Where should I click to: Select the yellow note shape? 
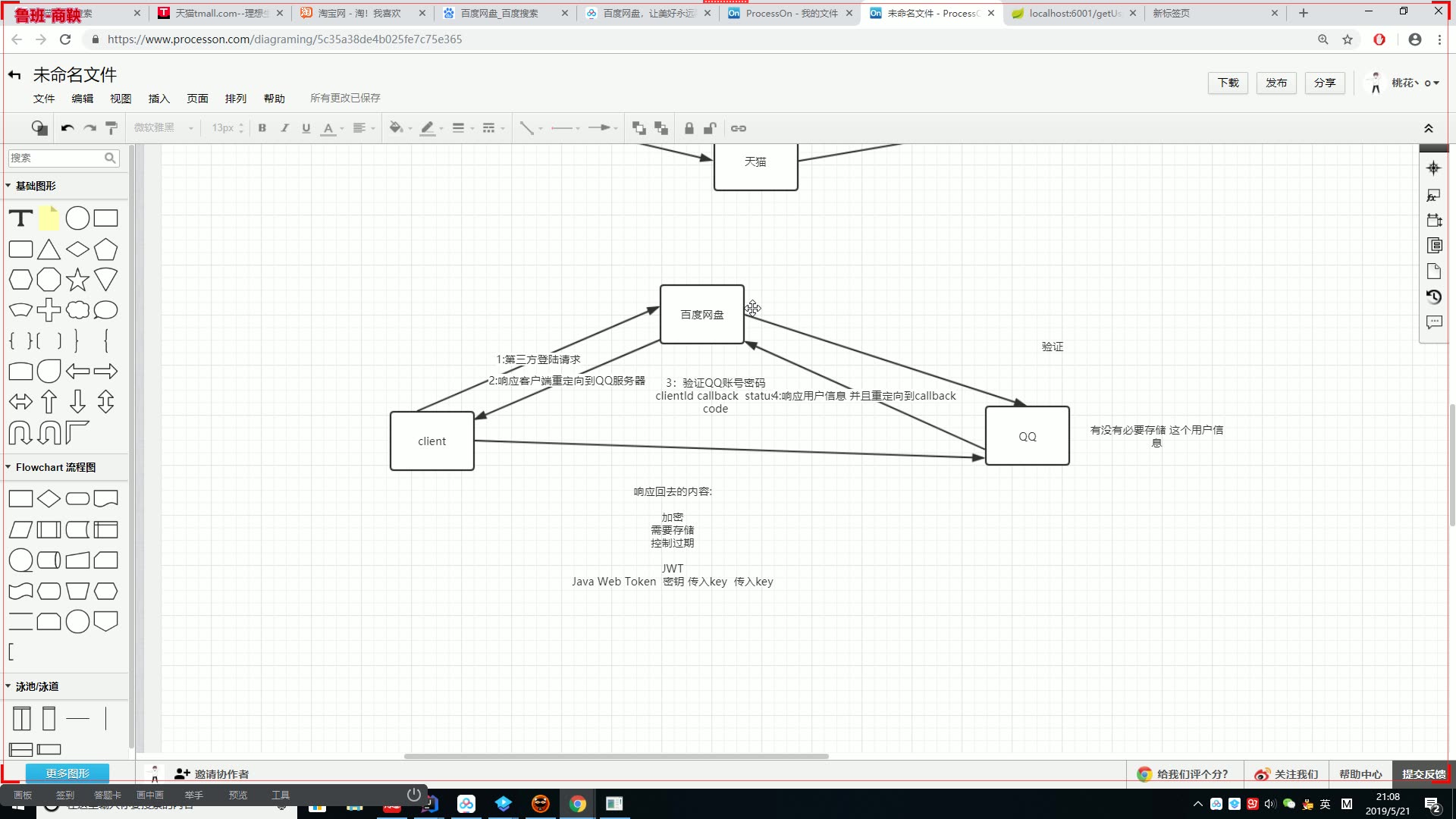[49, 218]
